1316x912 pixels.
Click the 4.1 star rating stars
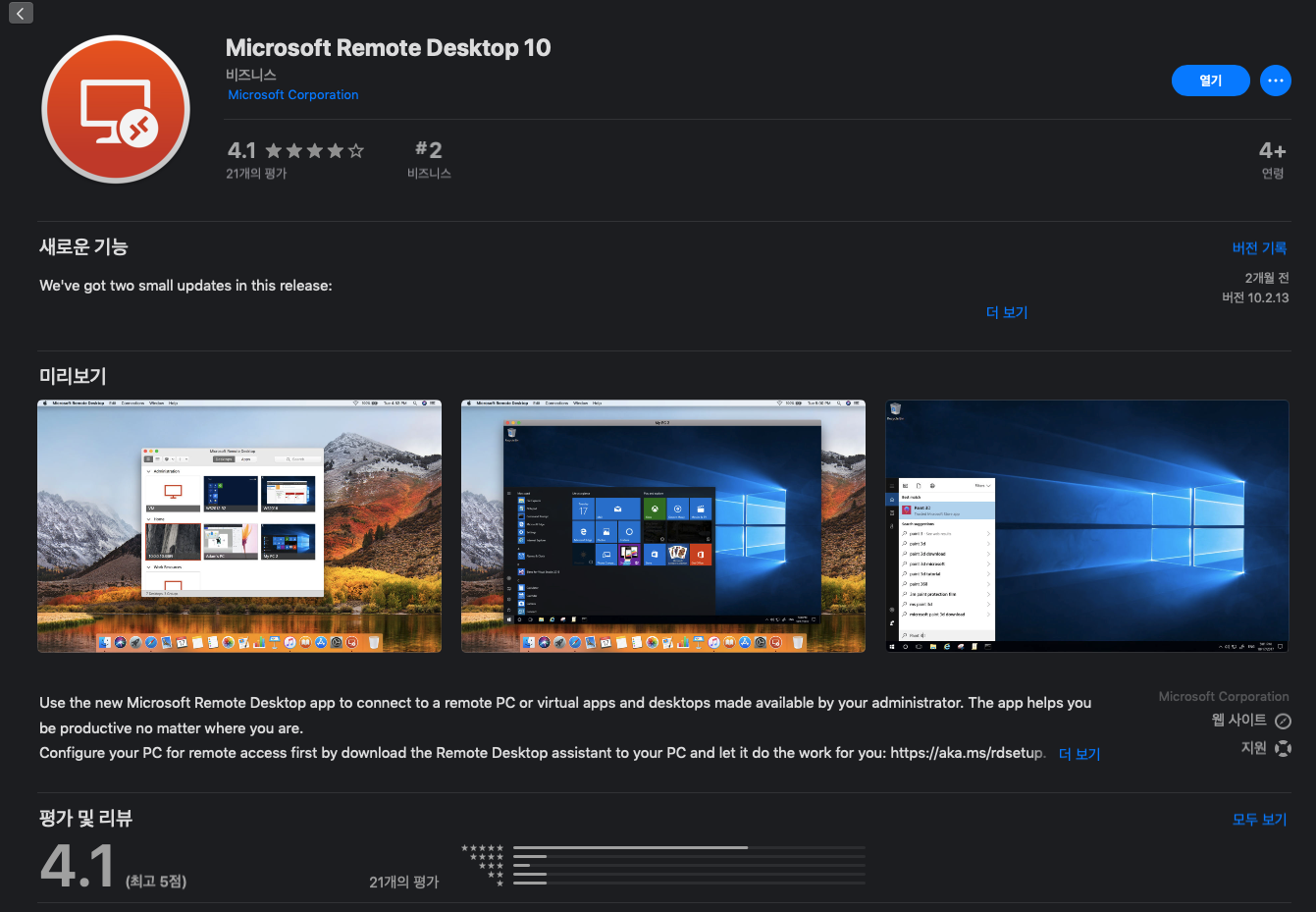(314, 150)
